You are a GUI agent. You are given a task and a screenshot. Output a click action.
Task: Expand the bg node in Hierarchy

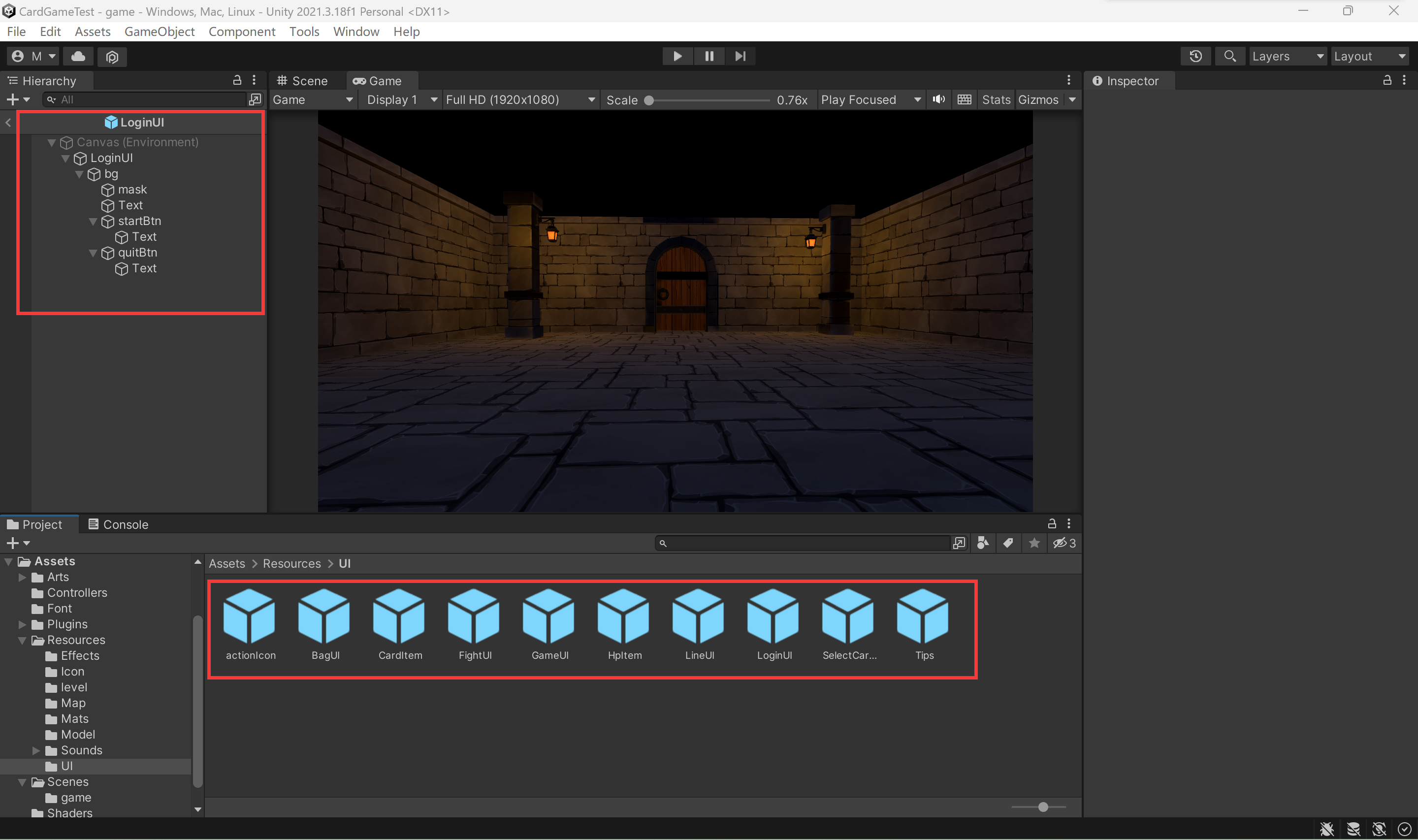pyautogui.click(x=80, y=173)
